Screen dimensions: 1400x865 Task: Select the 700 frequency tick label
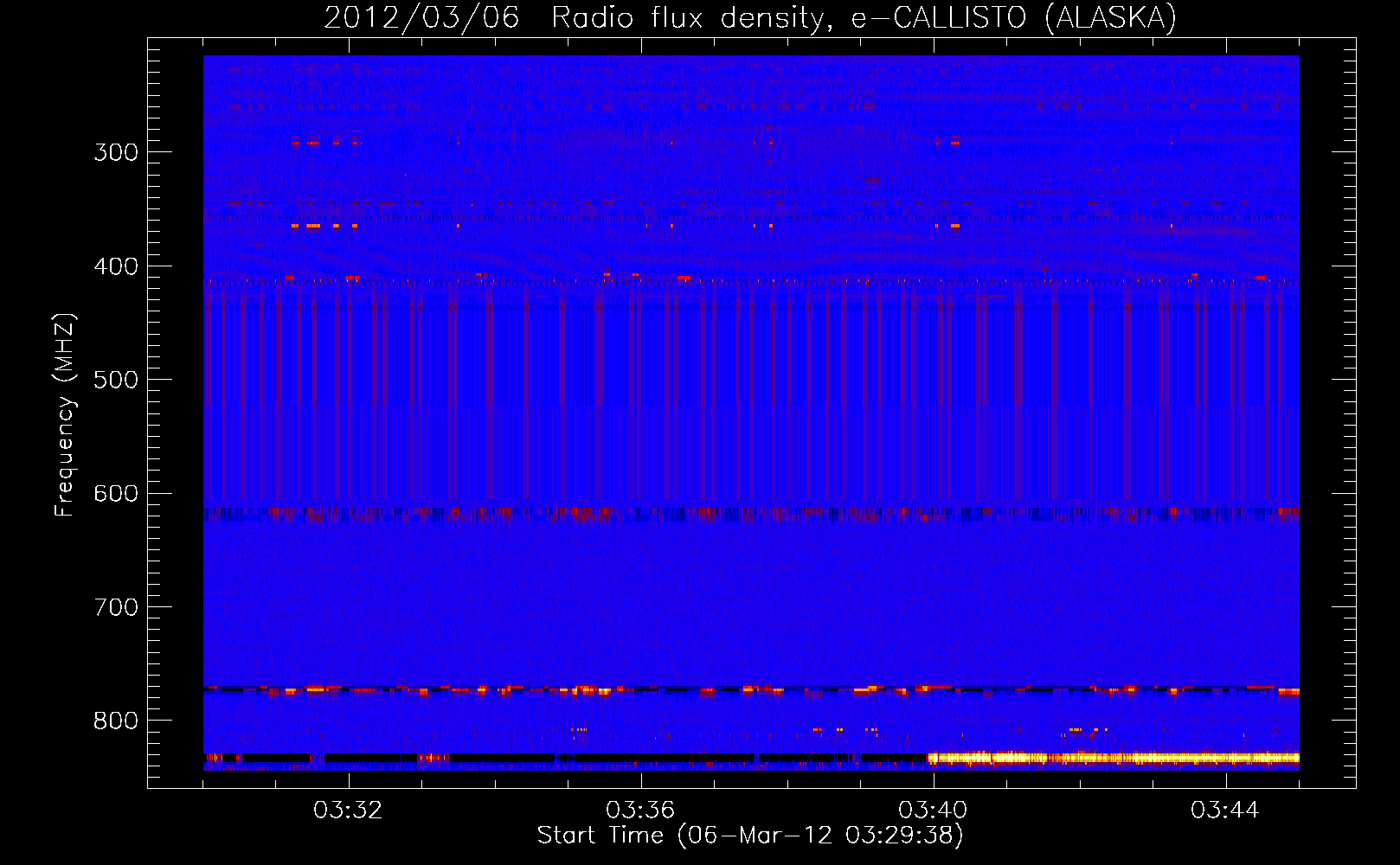(116, 607)
